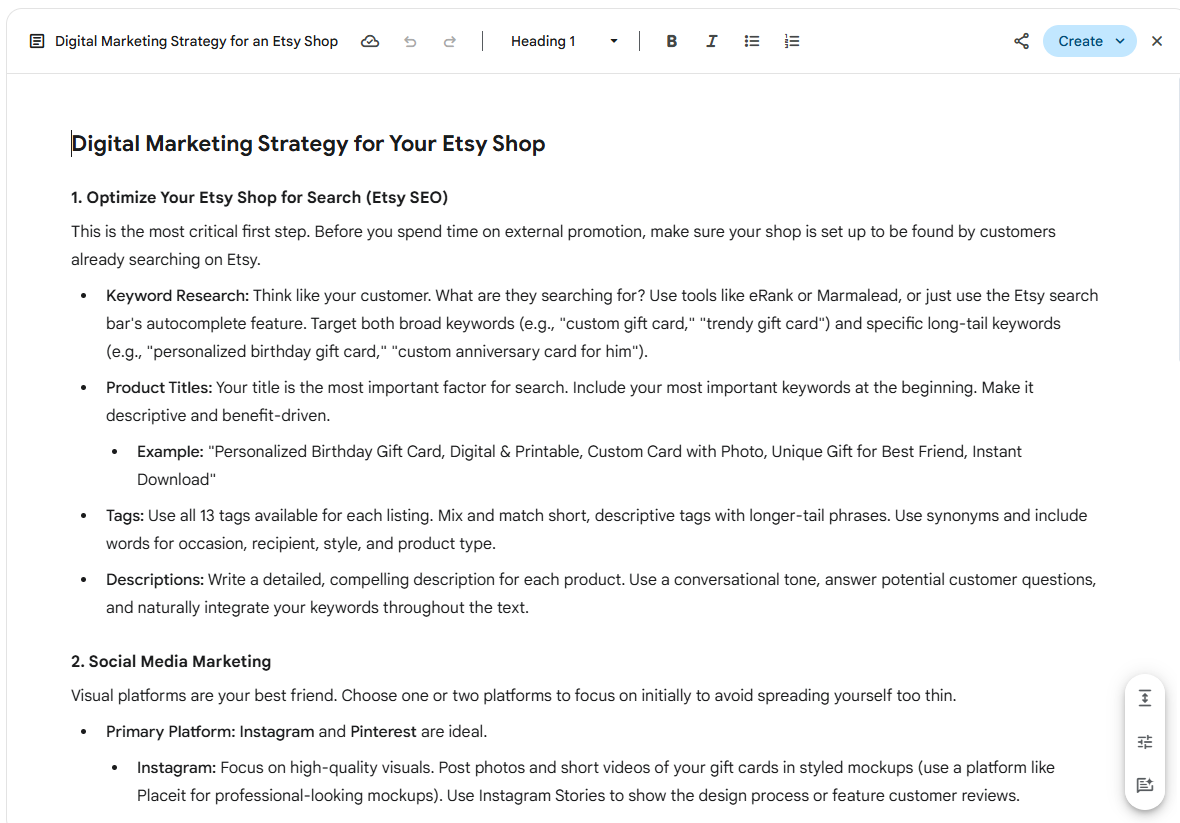Screen dimensions: 1180x823
Task: Click the suggest edits icon
Action: (1145, 785)
